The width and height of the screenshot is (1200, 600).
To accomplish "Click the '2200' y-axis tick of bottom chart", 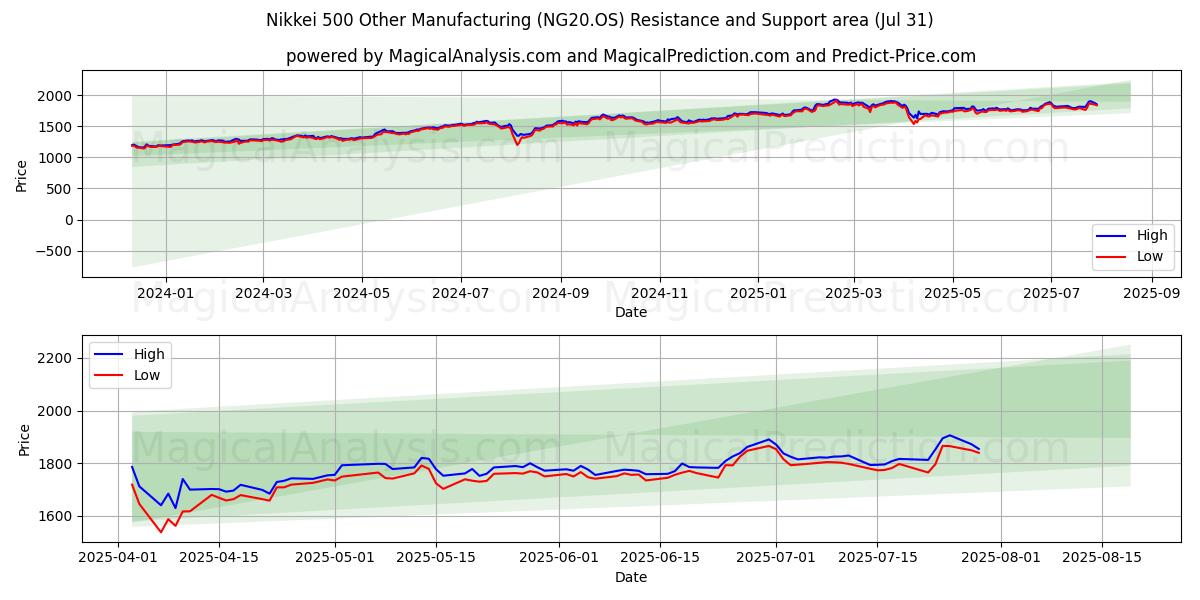I will point(57,359).
